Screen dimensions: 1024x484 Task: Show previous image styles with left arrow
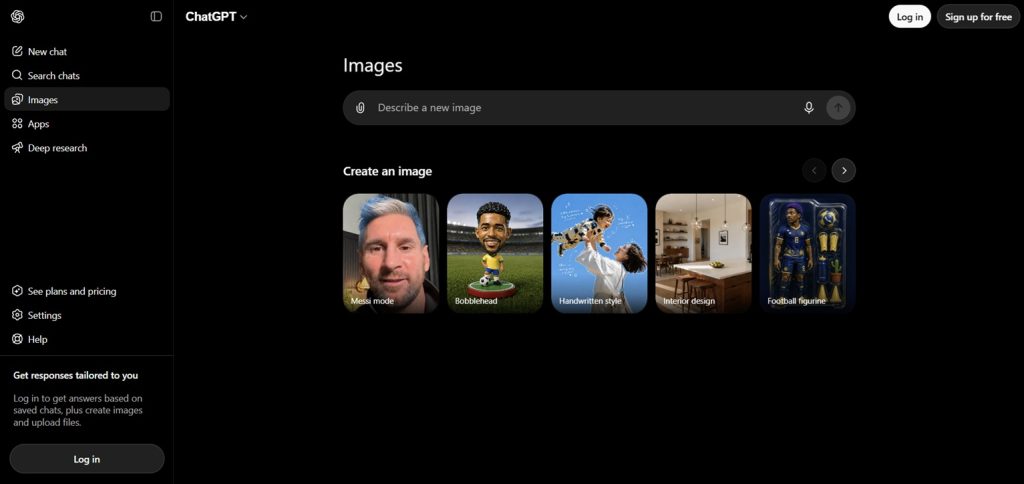(x=814, y=170)
